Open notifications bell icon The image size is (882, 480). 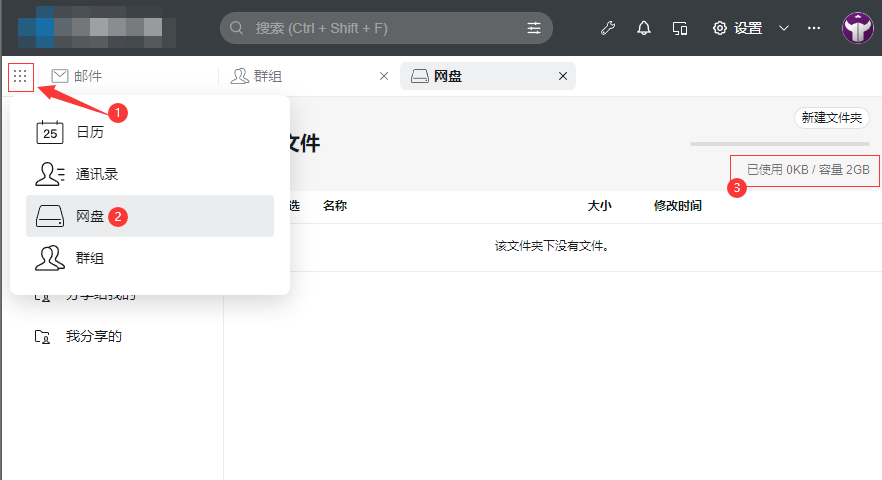(x=644, y=28)
